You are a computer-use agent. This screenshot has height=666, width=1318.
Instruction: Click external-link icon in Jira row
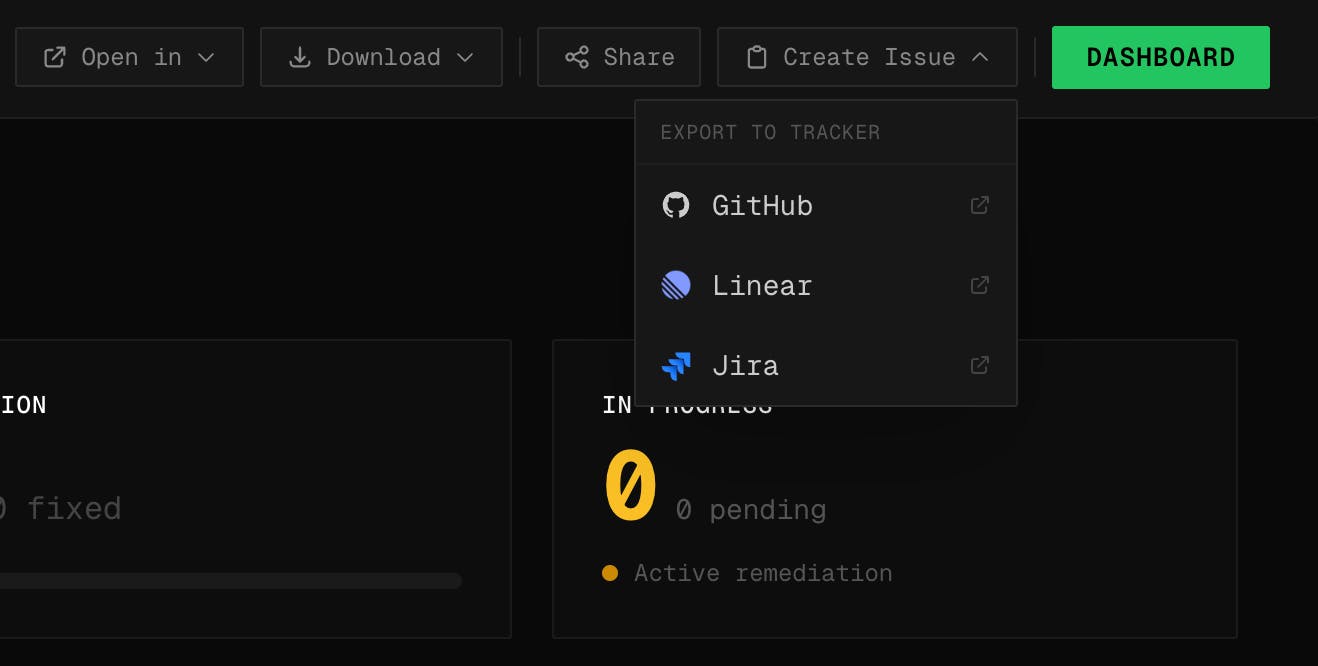[x=980, y=365]
